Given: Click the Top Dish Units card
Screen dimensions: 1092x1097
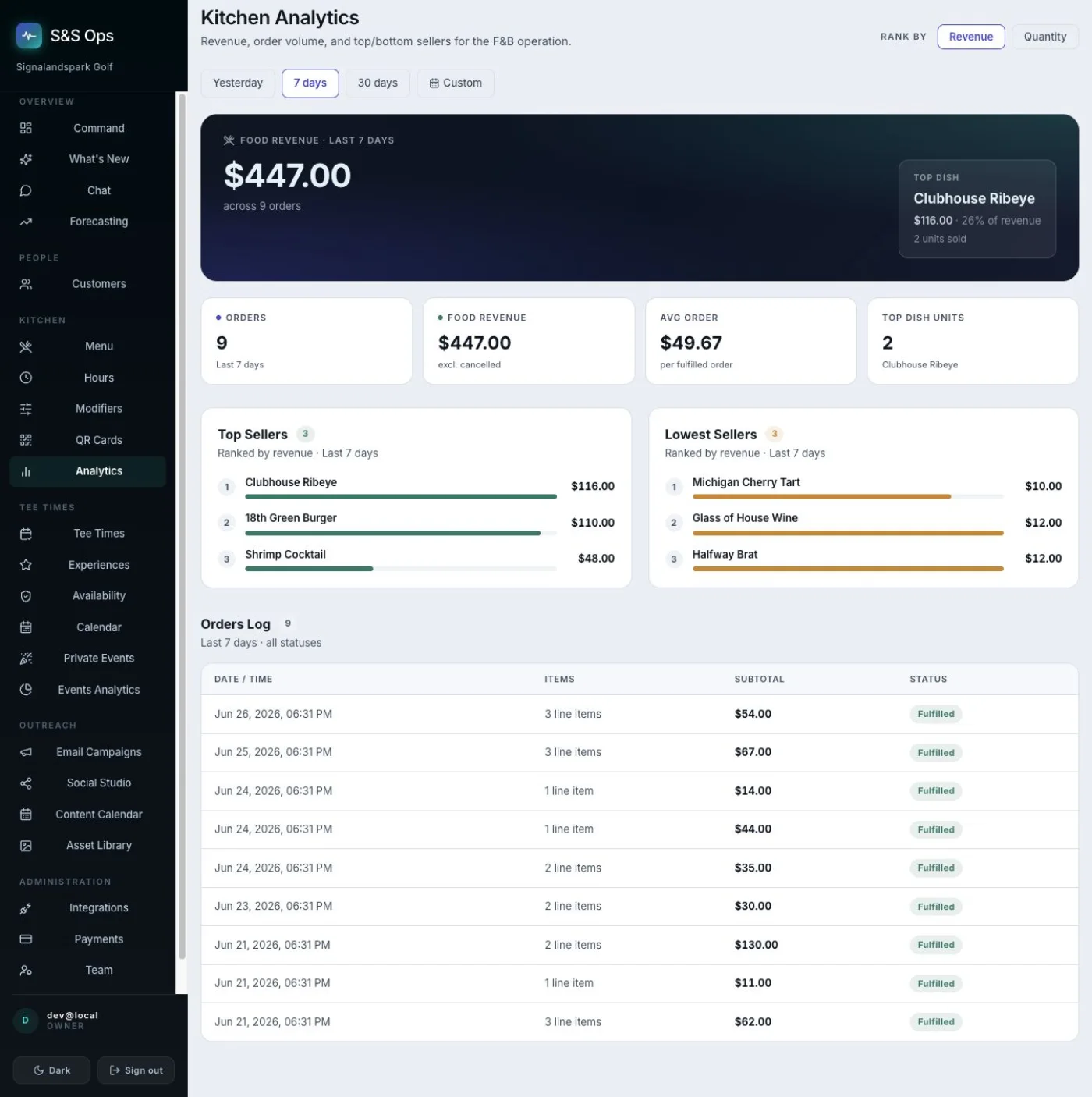Looking at the screenshot, I should pos(973,341).
